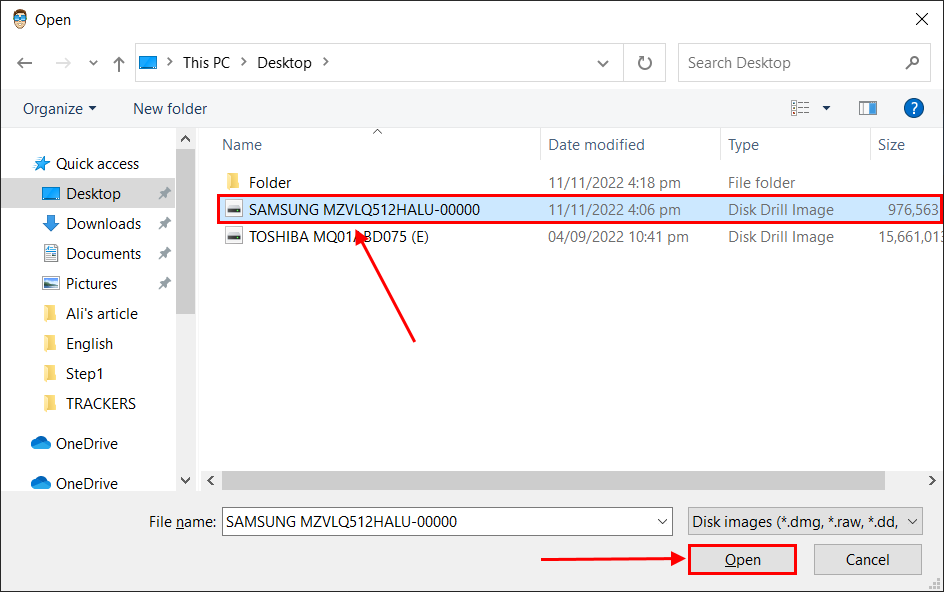Open the TRACKERS folder
The image size is (944, 592).
101,403
